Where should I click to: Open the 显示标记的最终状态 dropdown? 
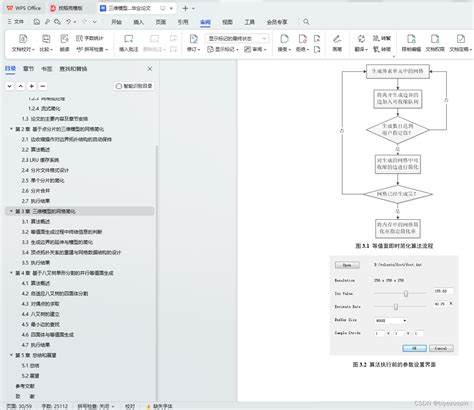(x=237, y=39)
